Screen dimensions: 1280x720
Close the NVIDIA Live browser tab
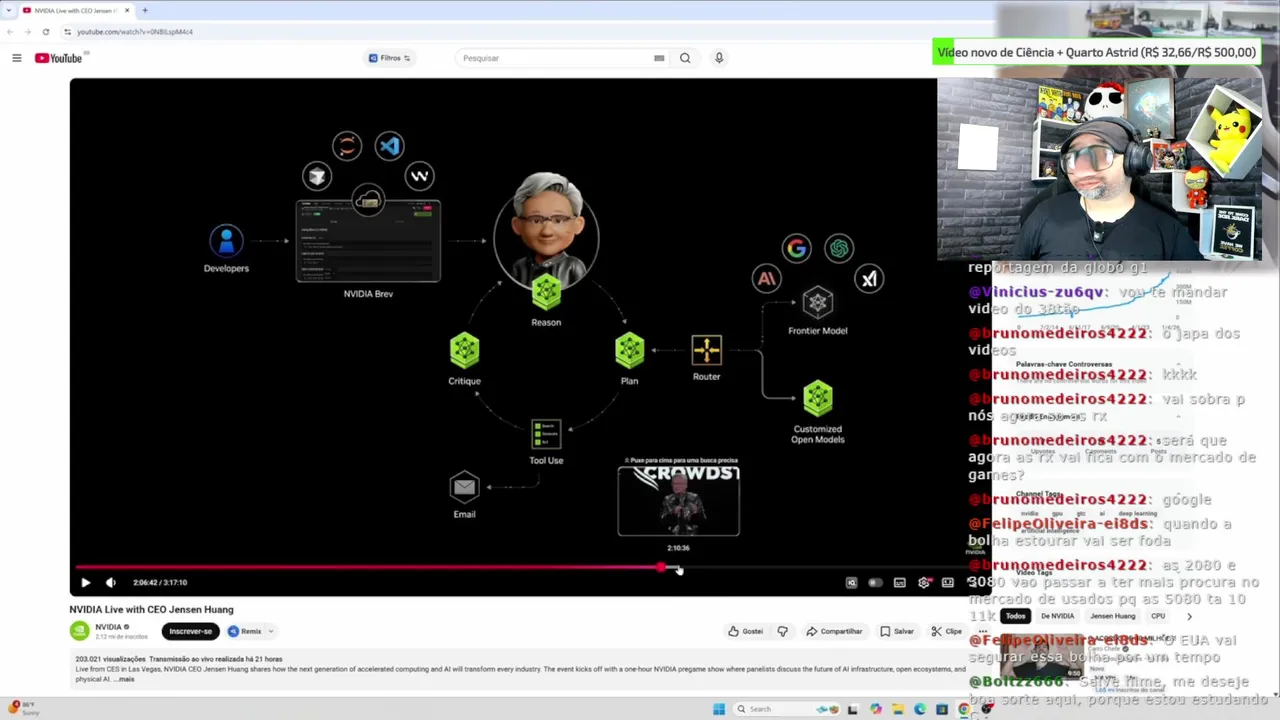(x=127, y=10)
